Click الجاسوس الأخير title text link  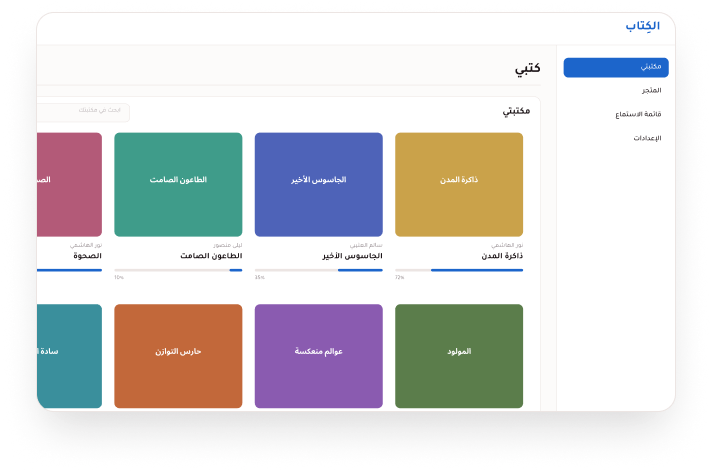352,256
